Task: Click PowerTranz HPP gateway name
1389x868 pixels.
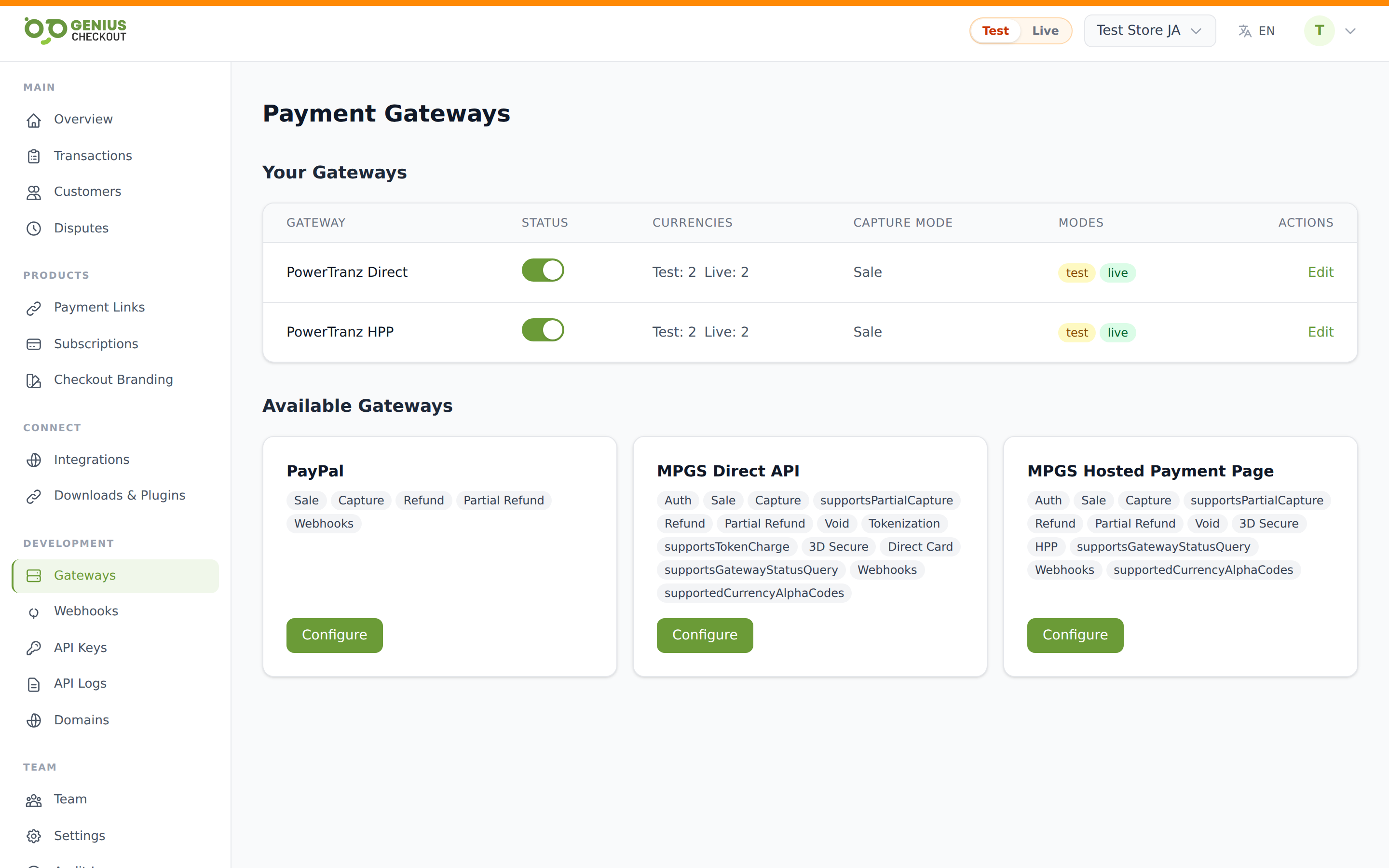Action: (x=340, y=332)
